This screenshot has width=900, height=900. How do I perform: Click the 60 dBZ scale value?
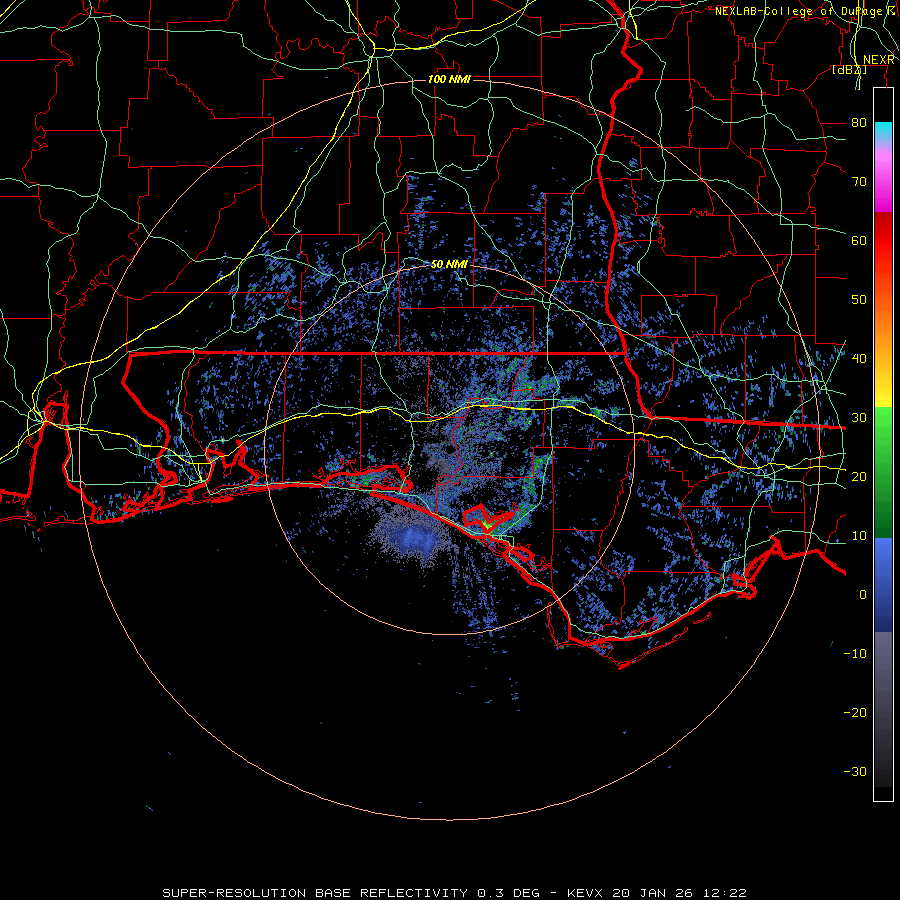coord(859,240)
